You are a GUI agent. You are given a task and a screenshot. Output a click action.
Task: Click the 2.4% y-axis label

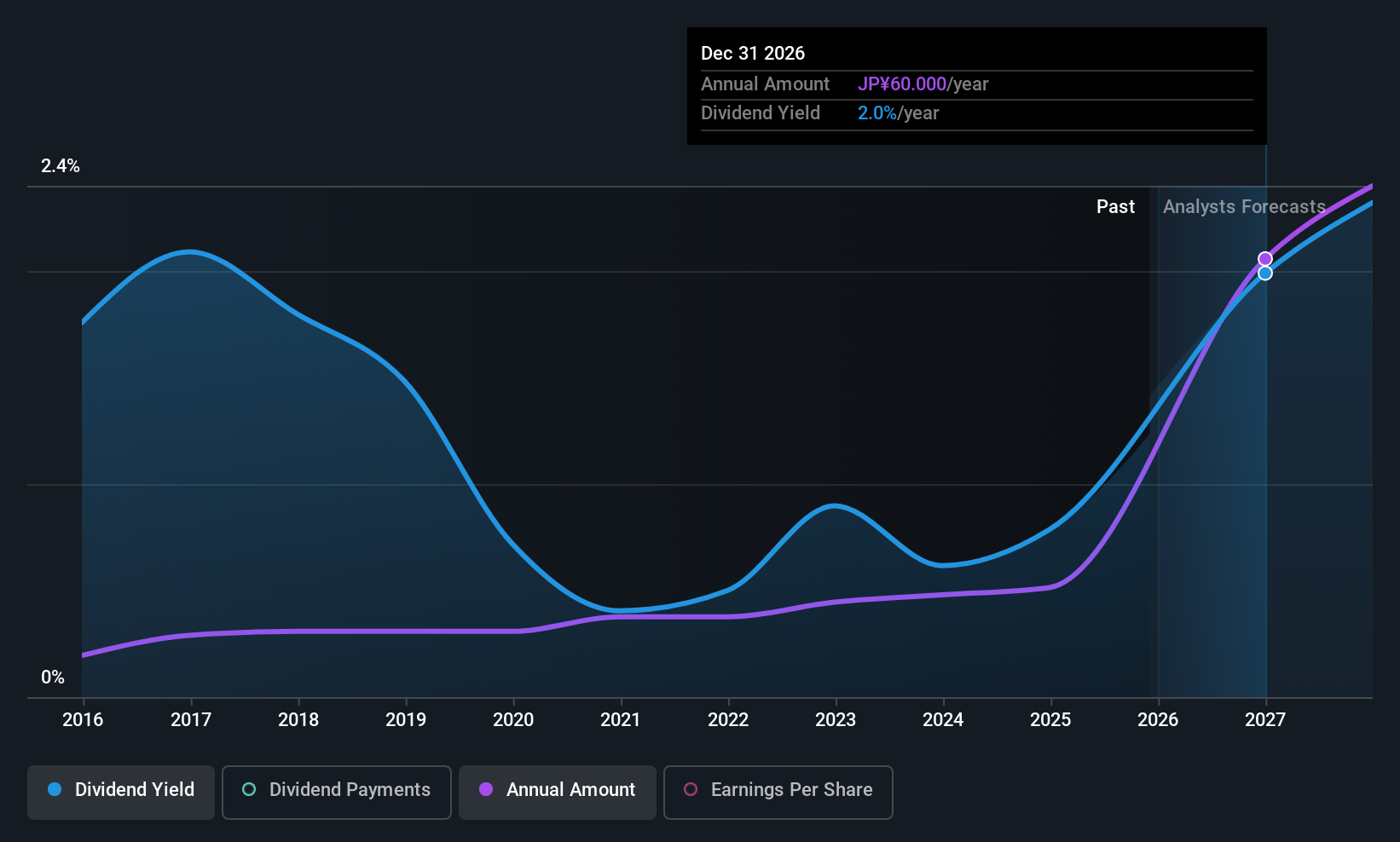click(x=61, y=165)
